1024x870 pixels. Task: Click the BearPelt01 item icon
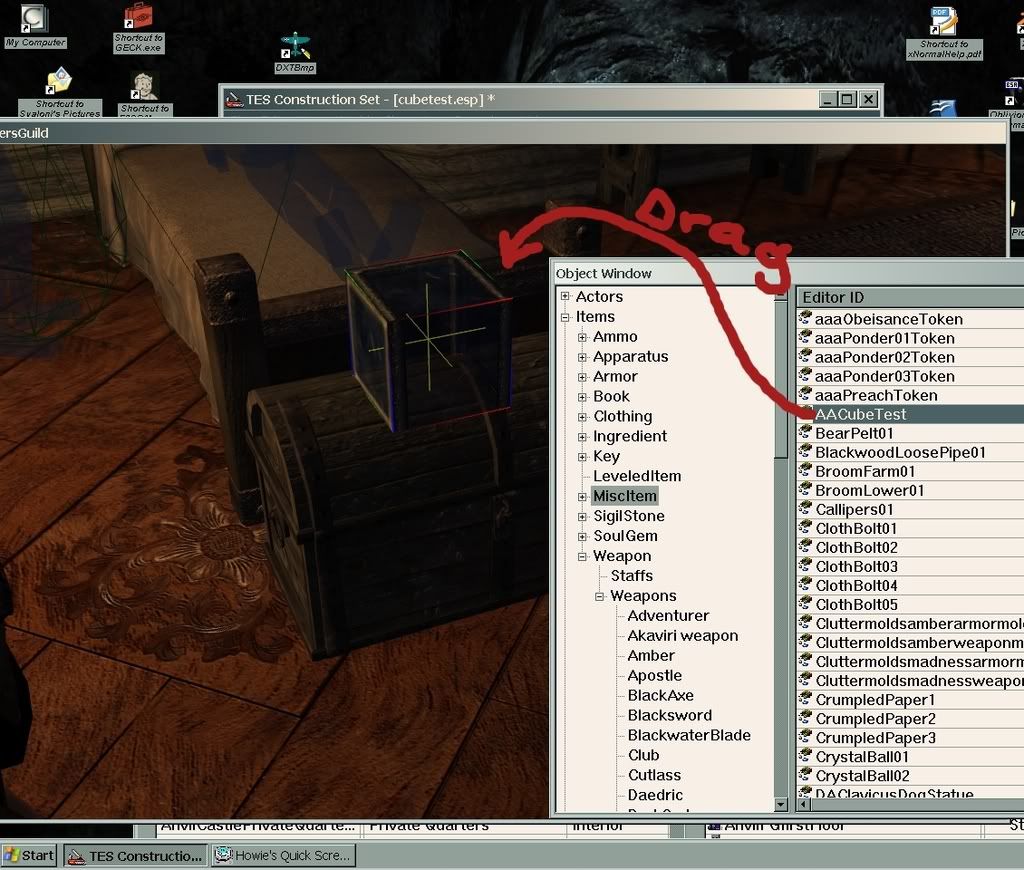(805, 432)
